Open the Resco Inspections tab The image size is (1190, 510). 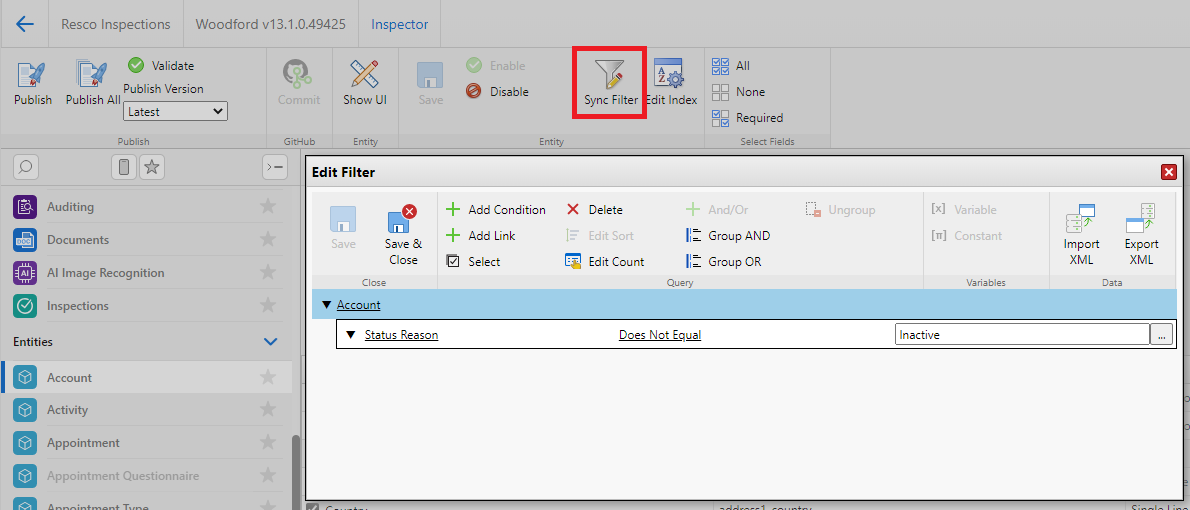coord(116,24)
